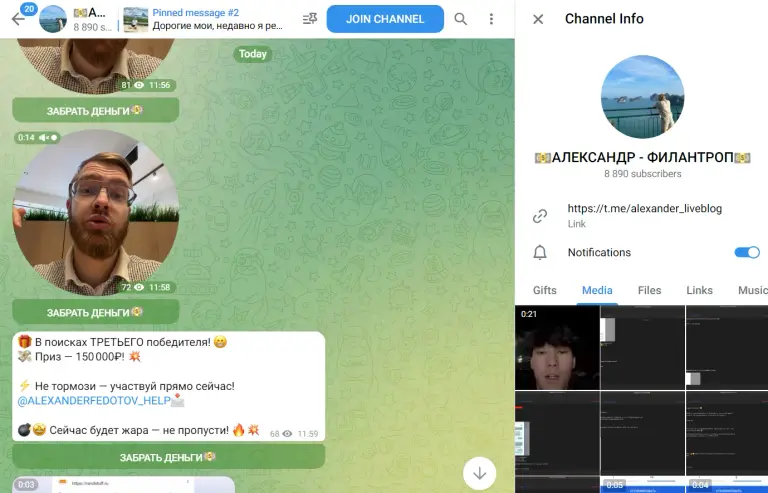Switch to the Music tab

[752, 290]
